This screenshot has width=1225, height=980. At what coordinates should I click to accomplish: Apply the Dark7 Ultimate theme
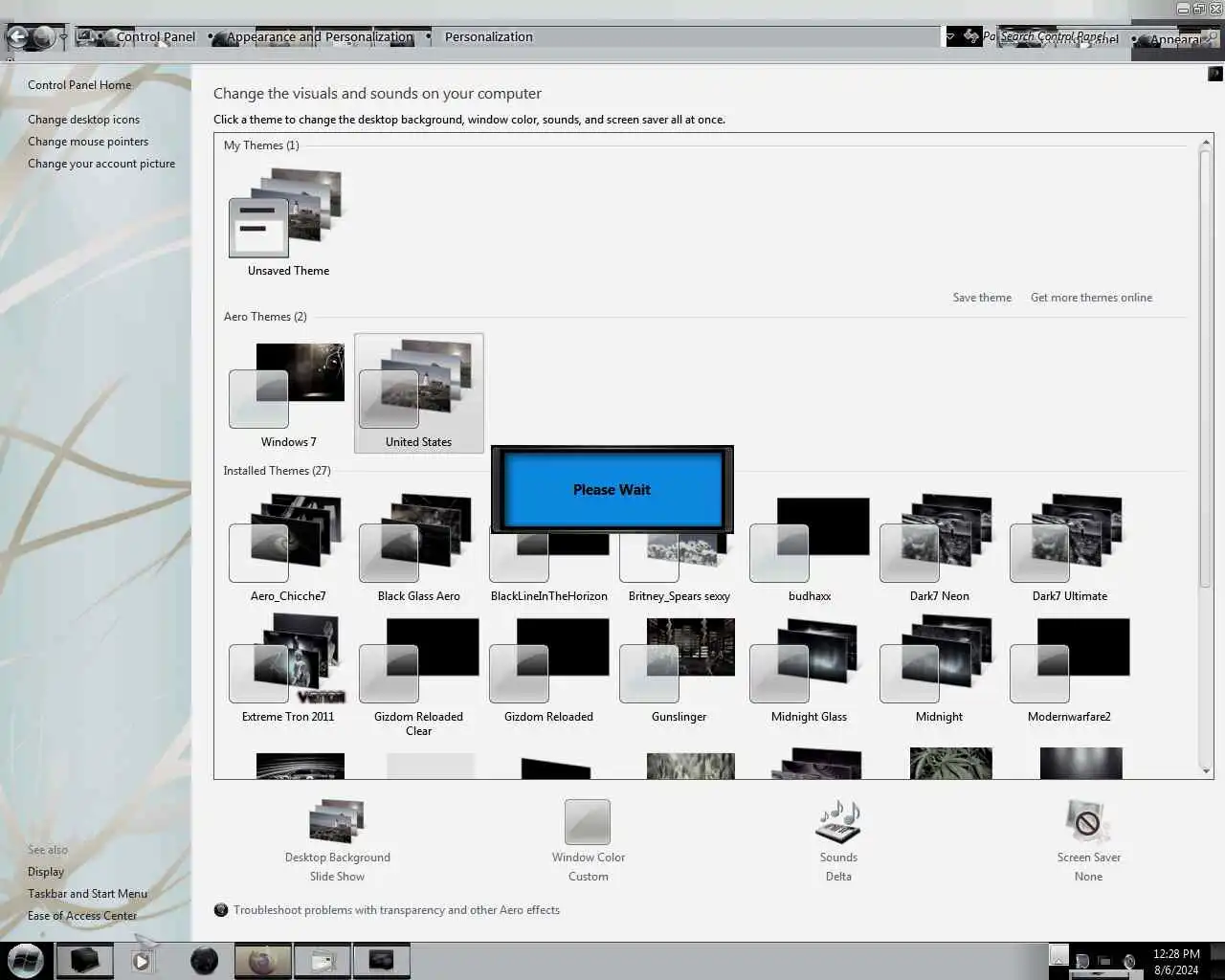[1069, 547]
